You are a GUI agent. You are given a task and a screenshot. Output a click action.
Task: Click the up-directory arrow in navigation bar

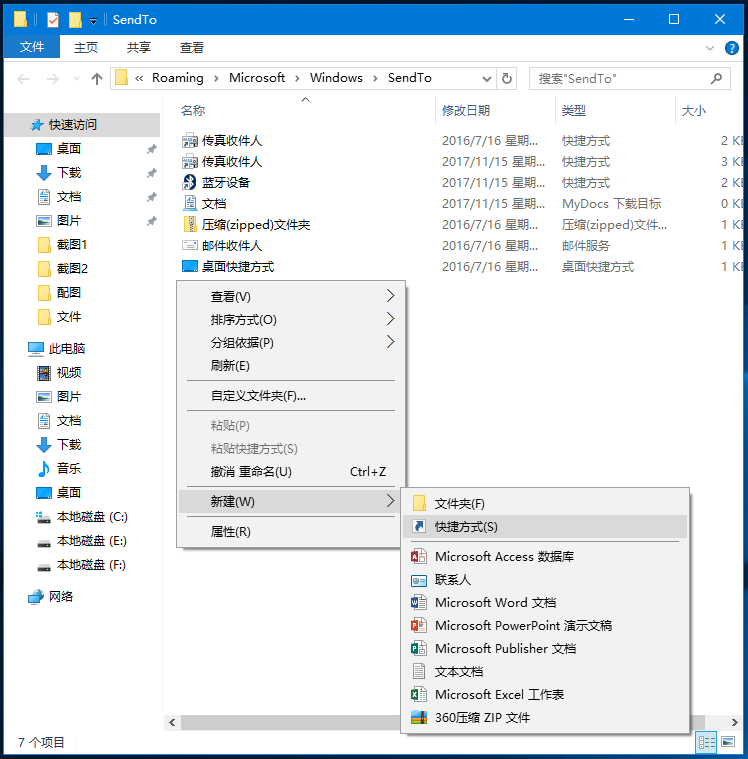(97, 78)
